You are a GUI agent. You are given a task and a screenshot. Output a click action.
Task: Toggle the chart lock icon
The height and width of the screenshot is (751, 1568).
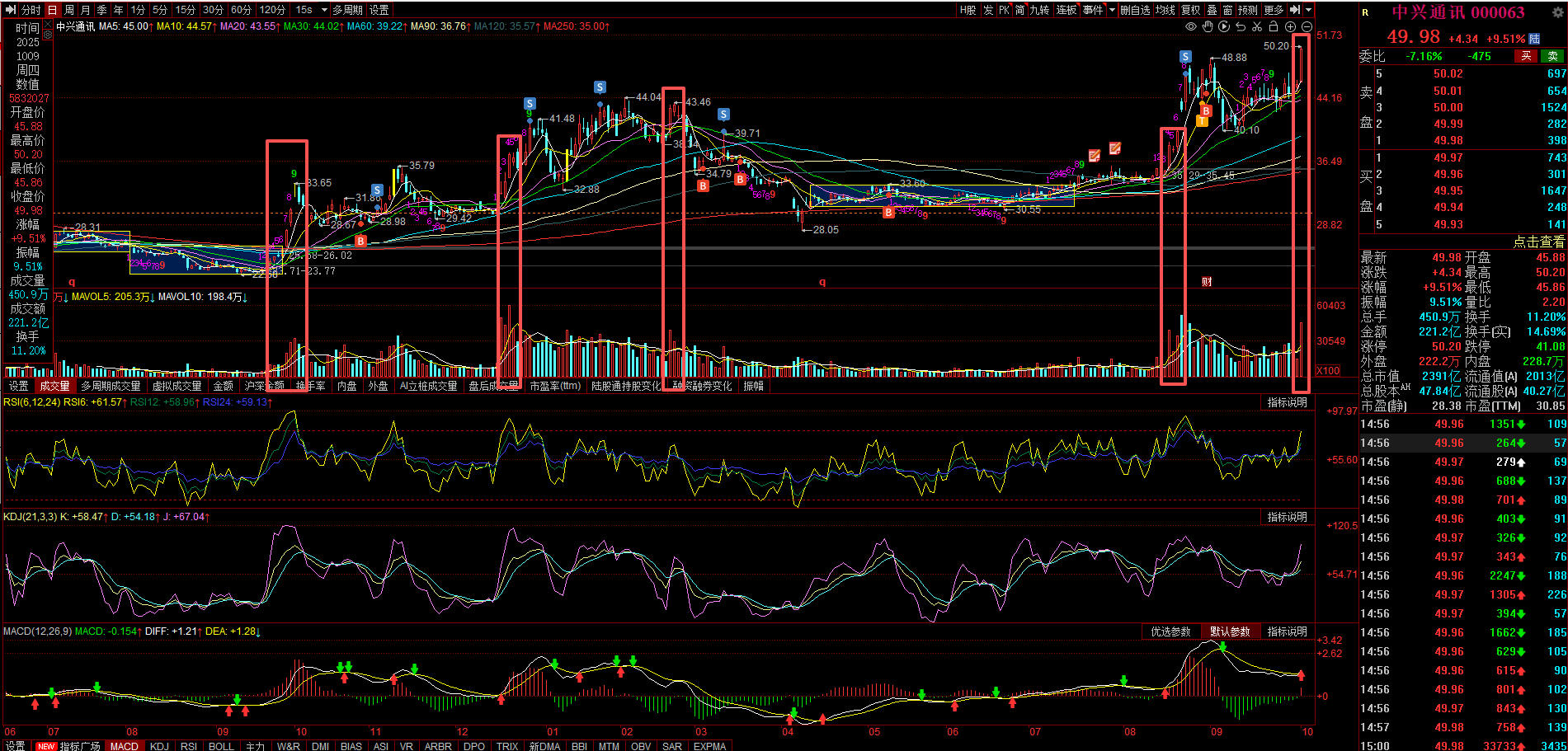1274,26
